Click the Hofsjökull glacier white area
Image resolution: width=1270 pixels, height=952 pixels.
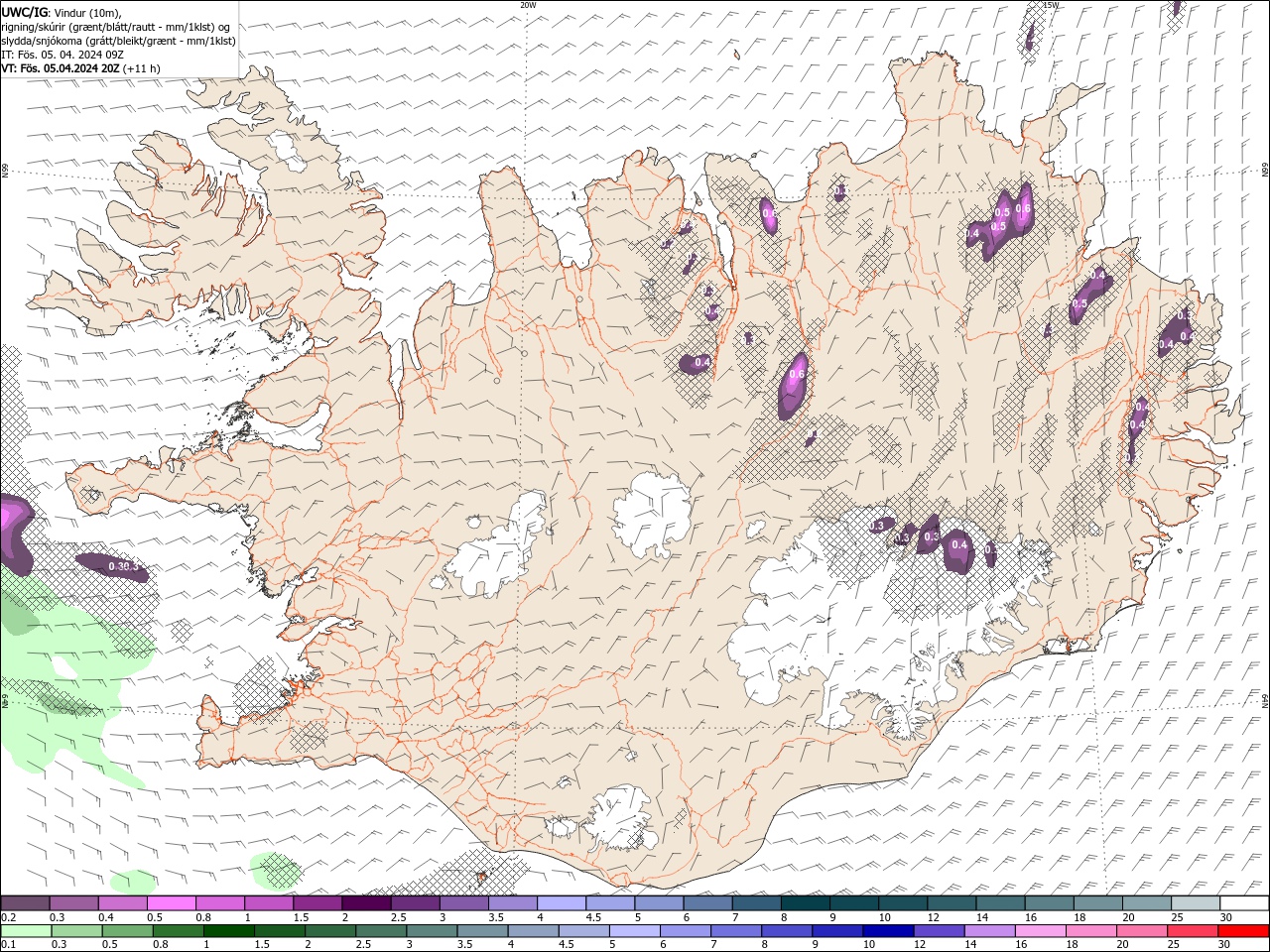[652, 514]
